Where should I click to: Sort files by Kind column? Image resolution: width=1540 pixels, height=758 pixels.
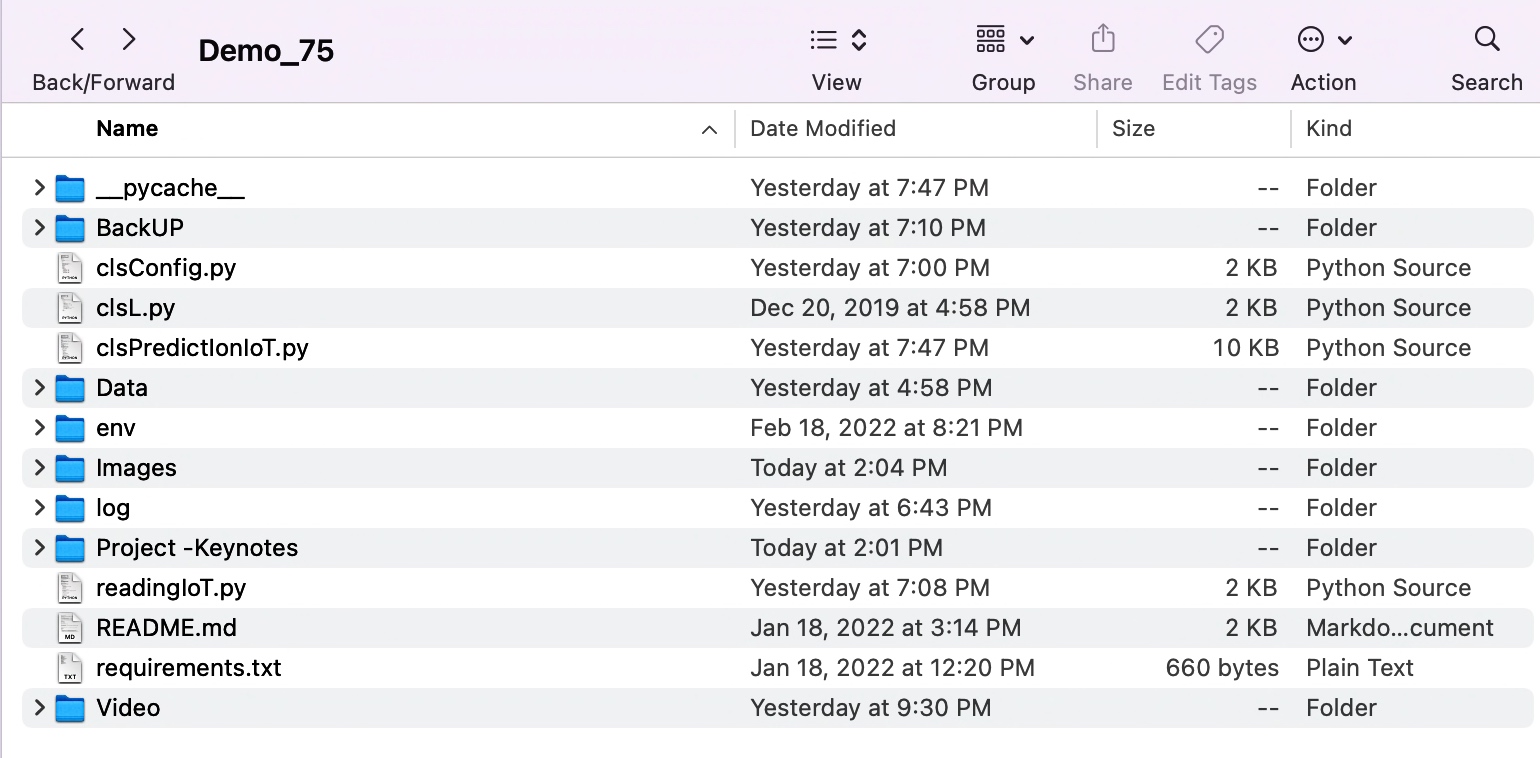1328,129
